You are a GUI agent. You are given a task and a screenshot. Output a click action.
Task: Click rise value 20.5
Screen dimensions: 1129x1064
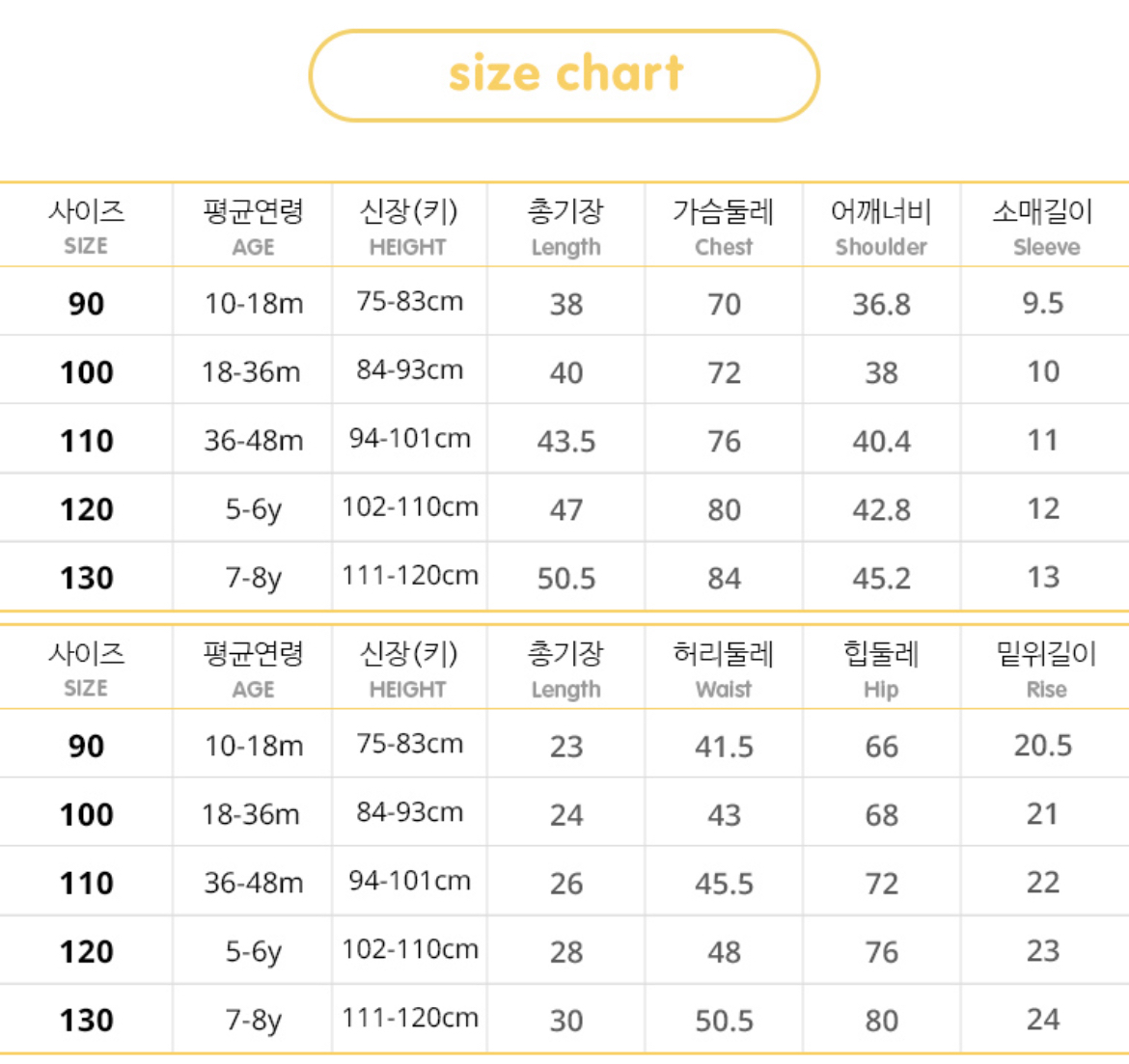1043,745
